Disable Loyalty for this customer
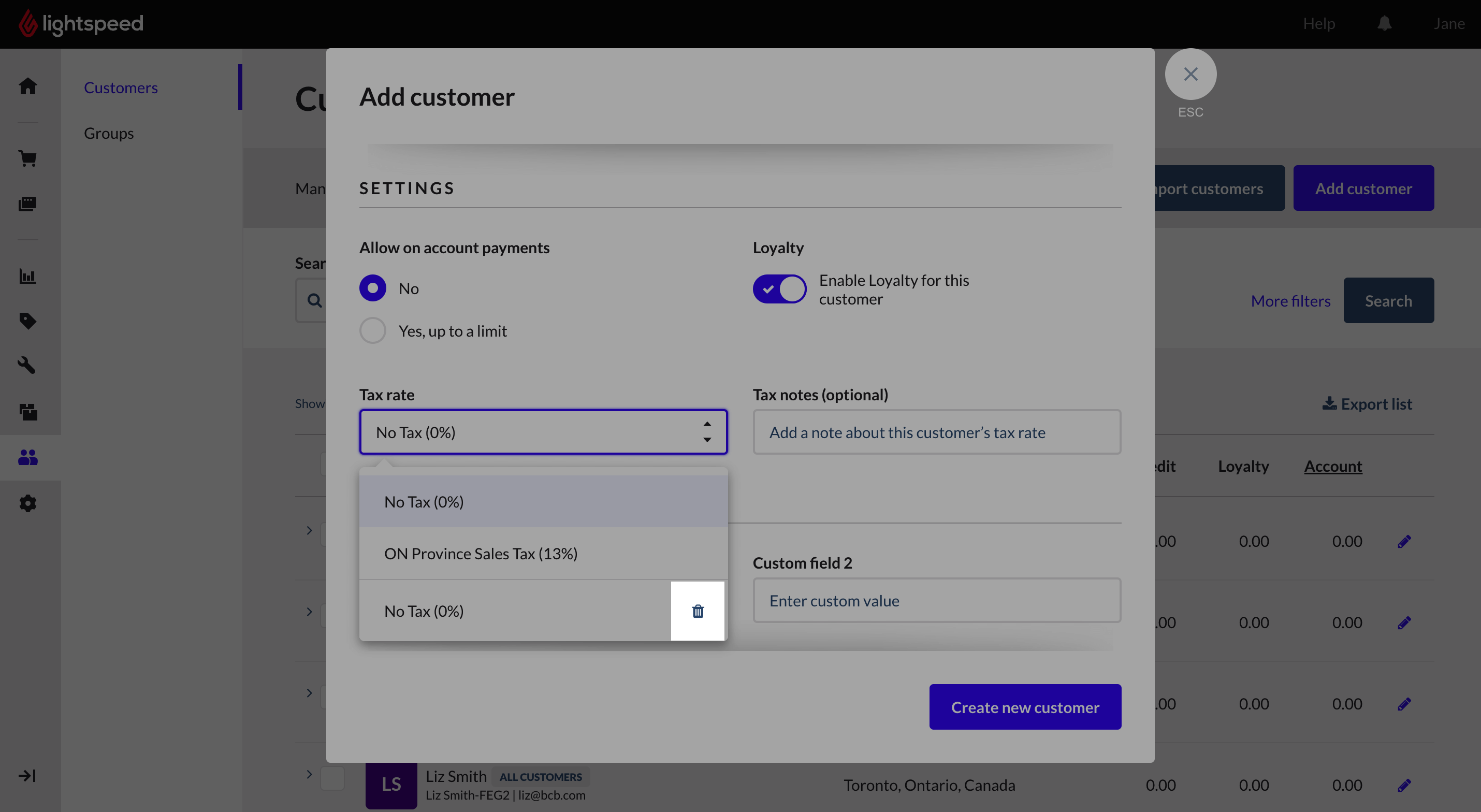 point(779,288)
